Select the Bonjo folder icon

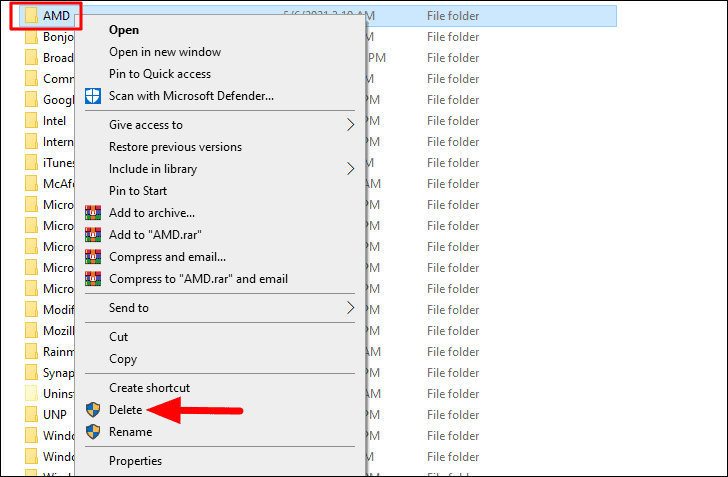[32, 37]
